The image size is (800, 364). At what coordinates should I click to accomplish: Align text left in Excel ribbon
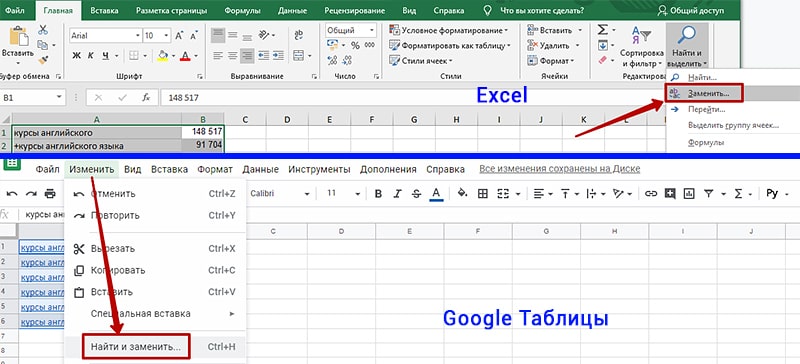(x=218, y=56)
